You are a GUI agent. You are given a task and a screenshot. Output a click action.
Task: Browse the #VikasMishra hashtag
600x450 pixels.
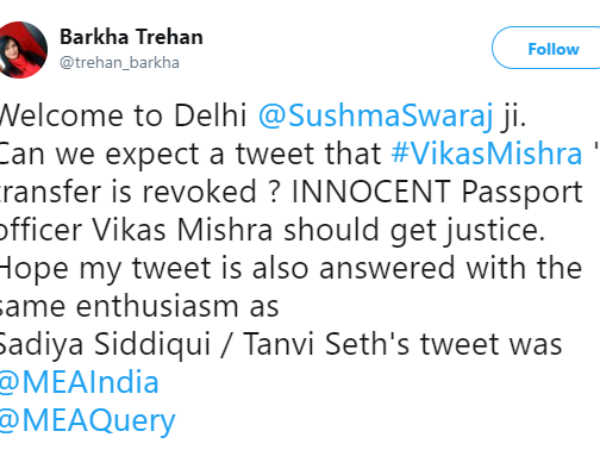tap(487, 153)
